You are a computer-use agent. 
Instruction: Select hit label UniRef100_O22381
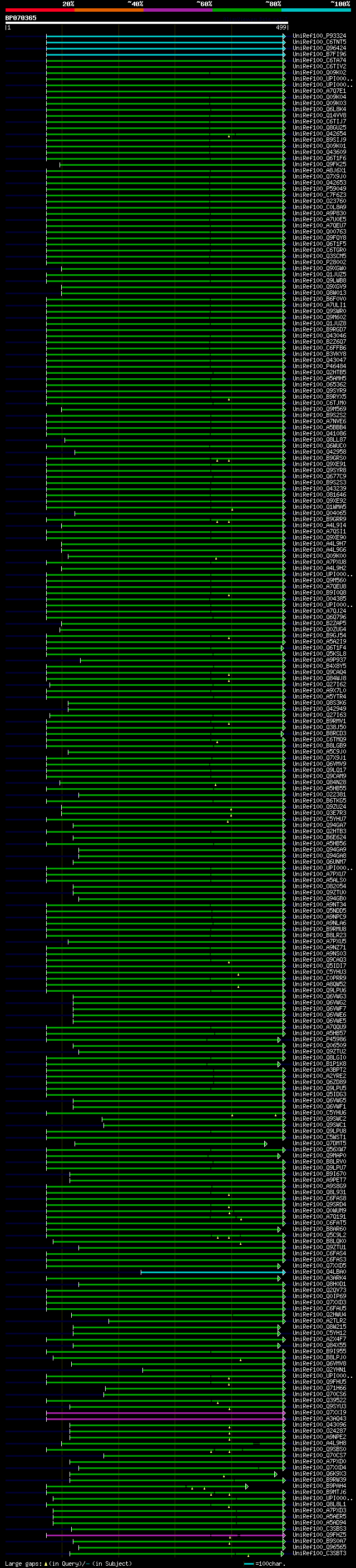pos(319,795)
